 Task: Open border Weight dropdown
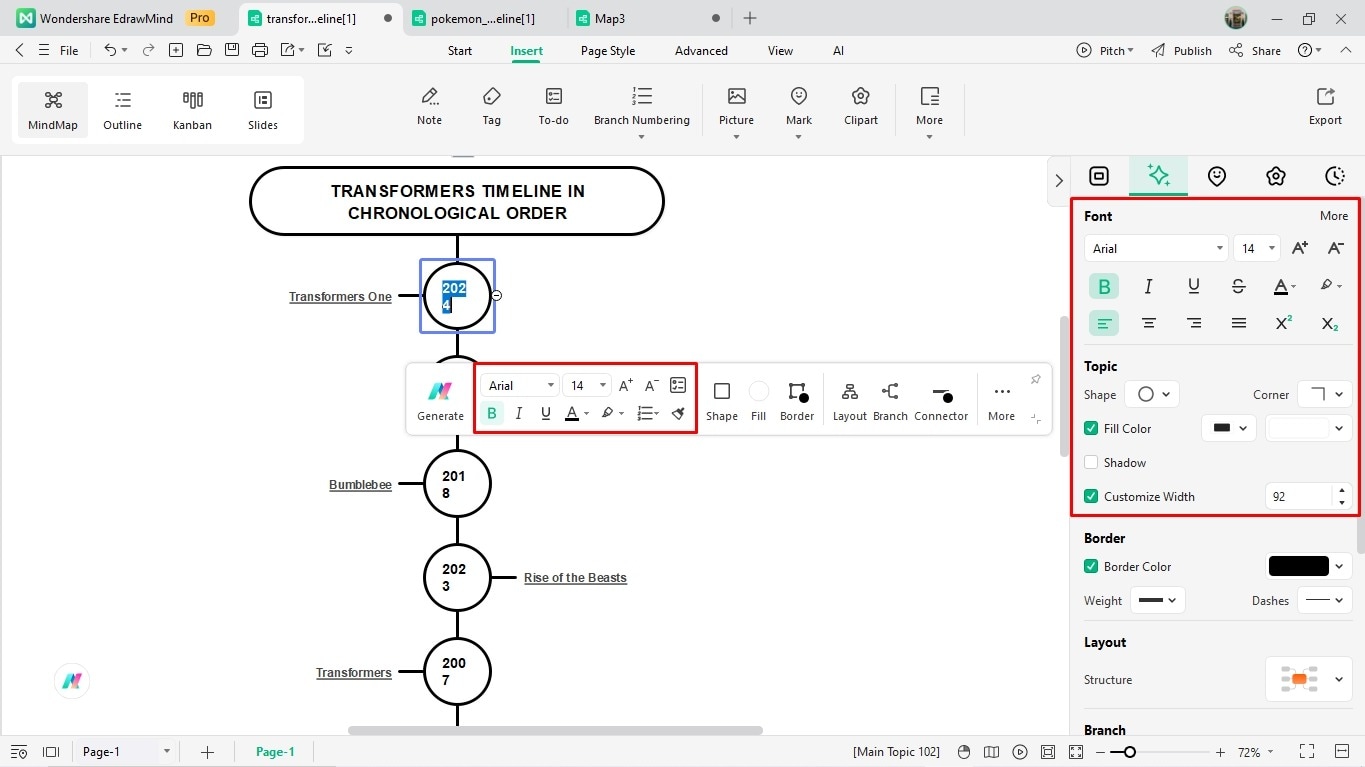coord(1158,600)
